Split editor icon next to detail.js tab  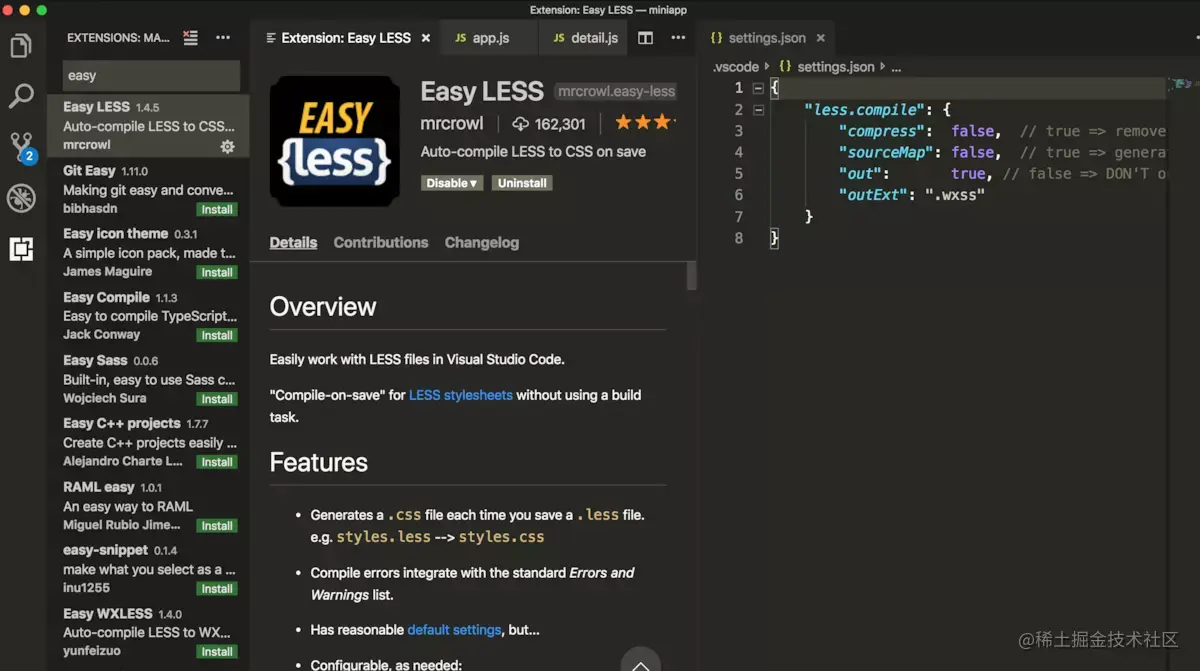(x=646, y=38)
